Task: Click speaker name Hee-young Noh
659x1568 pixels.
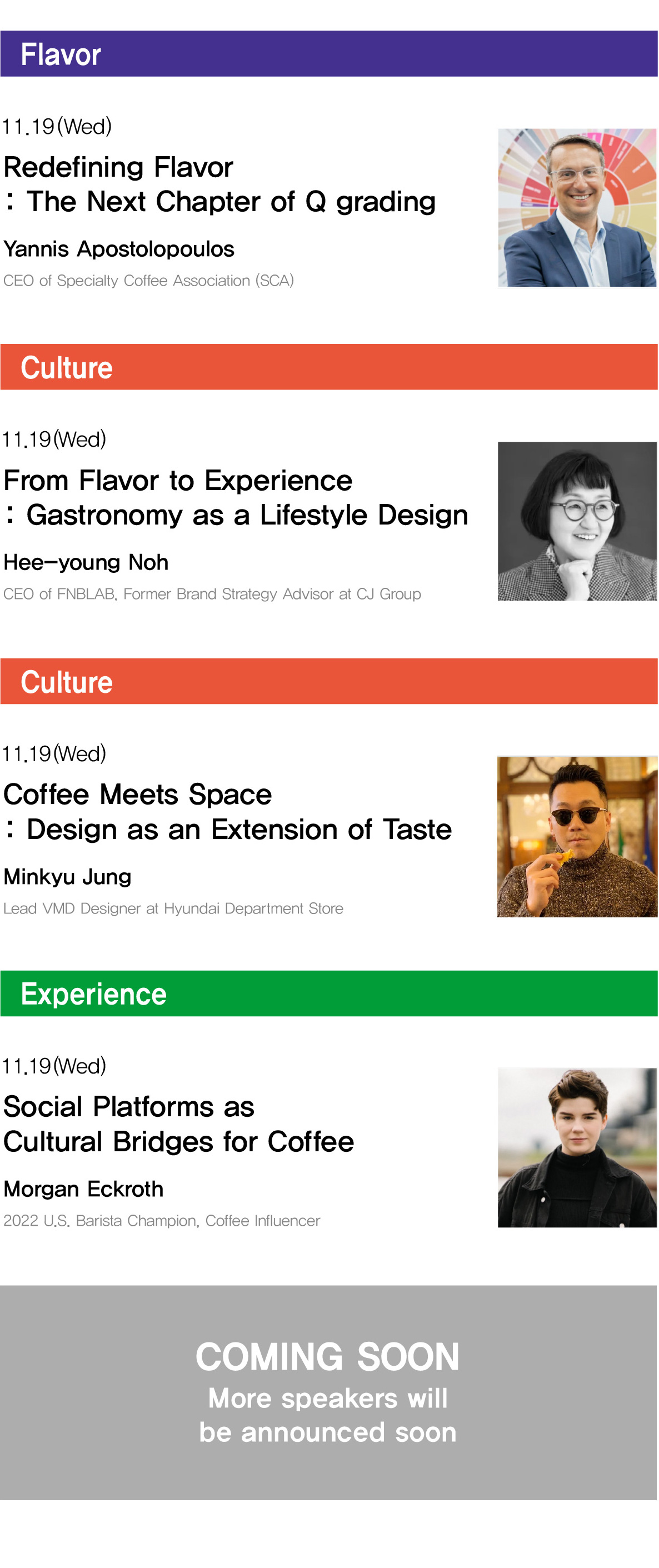Action: 86,562
